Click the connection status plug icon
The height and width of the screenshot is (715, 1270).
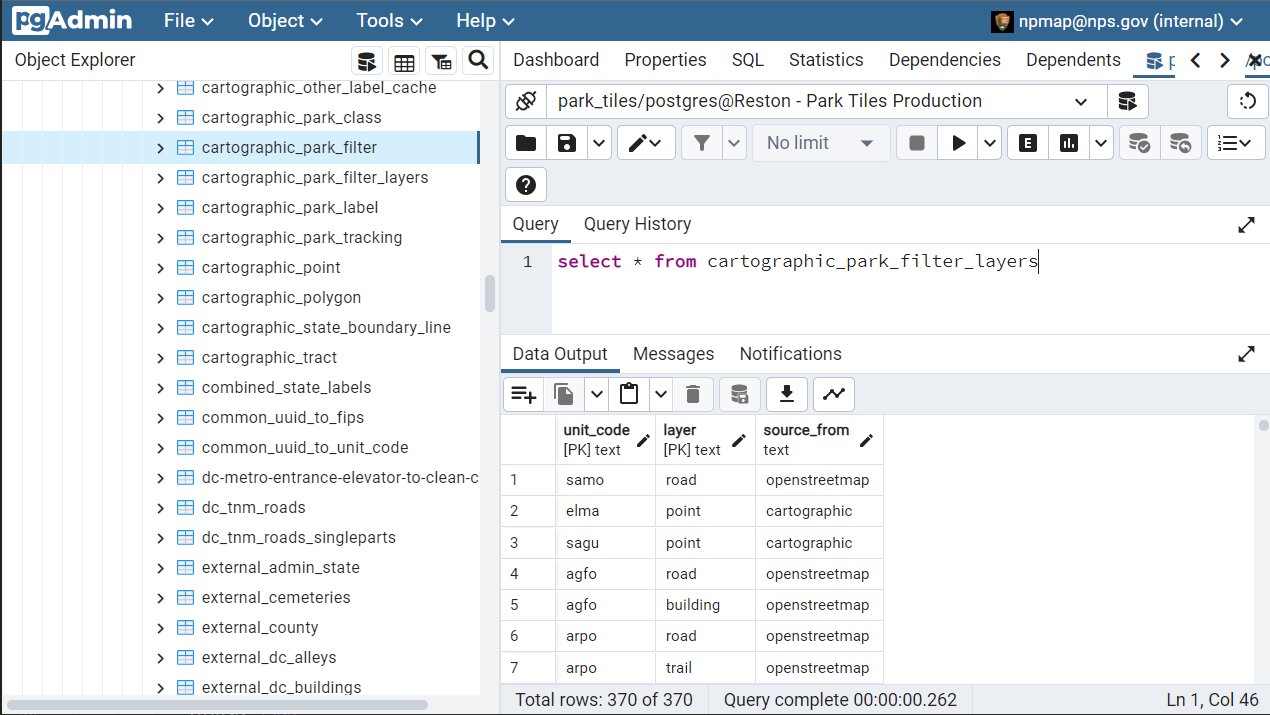pyautogui.click(x=526, y=101)
